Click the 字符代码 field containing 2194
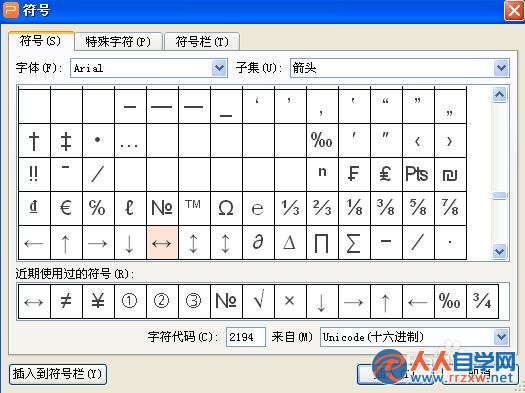The image size is (525, 393). click(x=246, y=337)
